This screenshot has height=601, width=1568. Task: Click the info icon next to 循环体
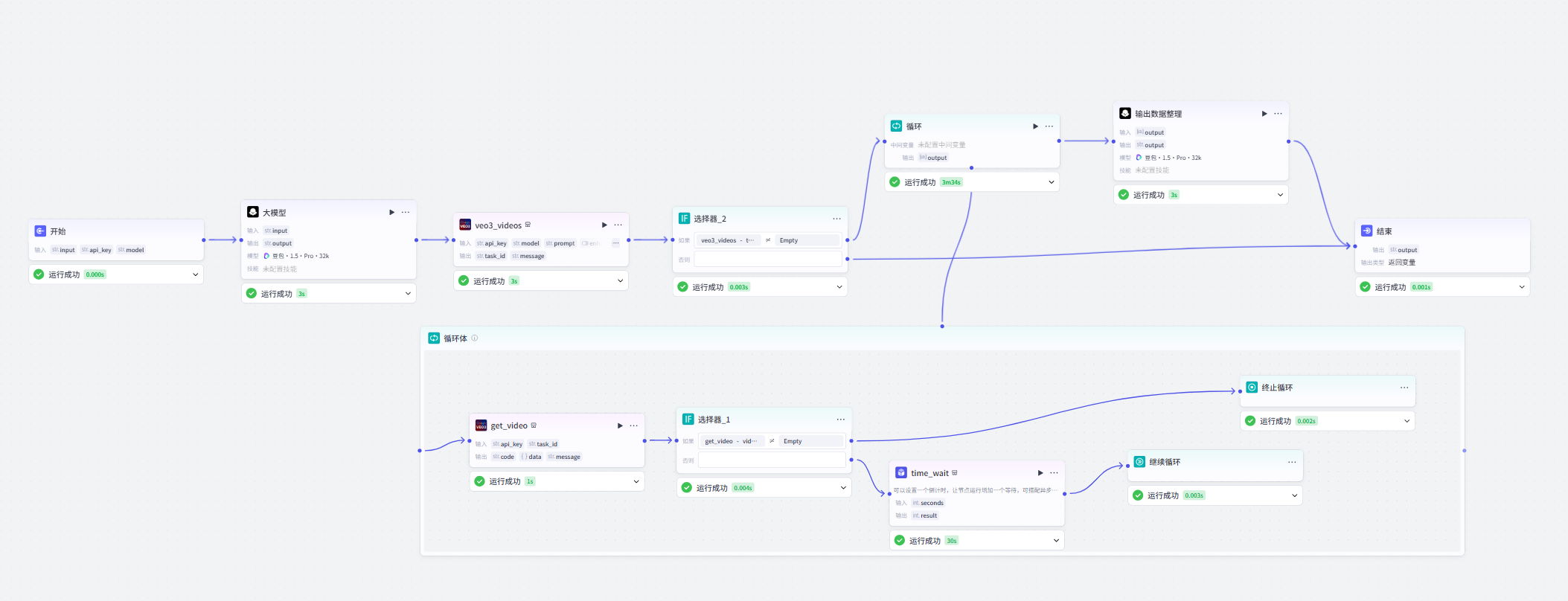click(x=475, y=338)
